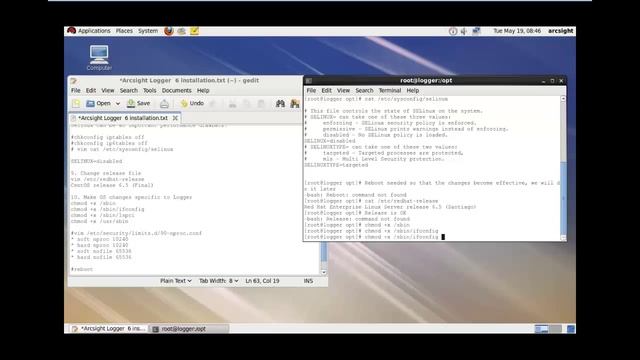Screen dimensions: 640x360
Task: Click the greyed Redo icon in gedit
Action: click(x=213, y=104)
